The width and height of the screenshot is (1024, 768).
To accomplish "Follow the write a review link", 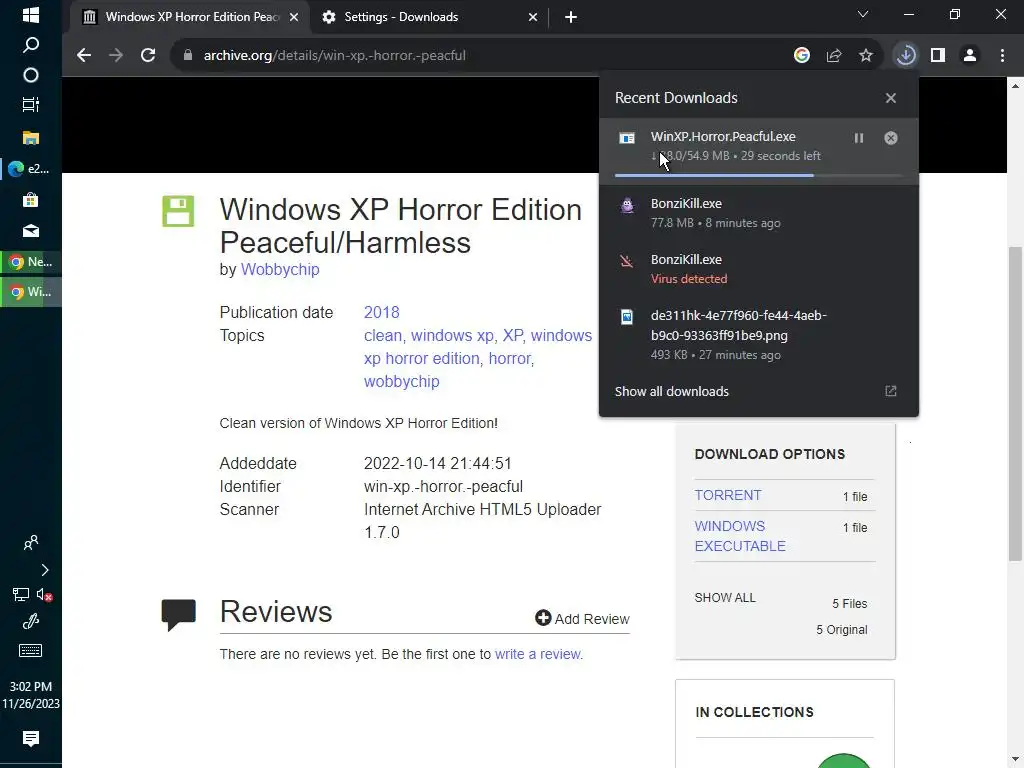I will 537,654.
